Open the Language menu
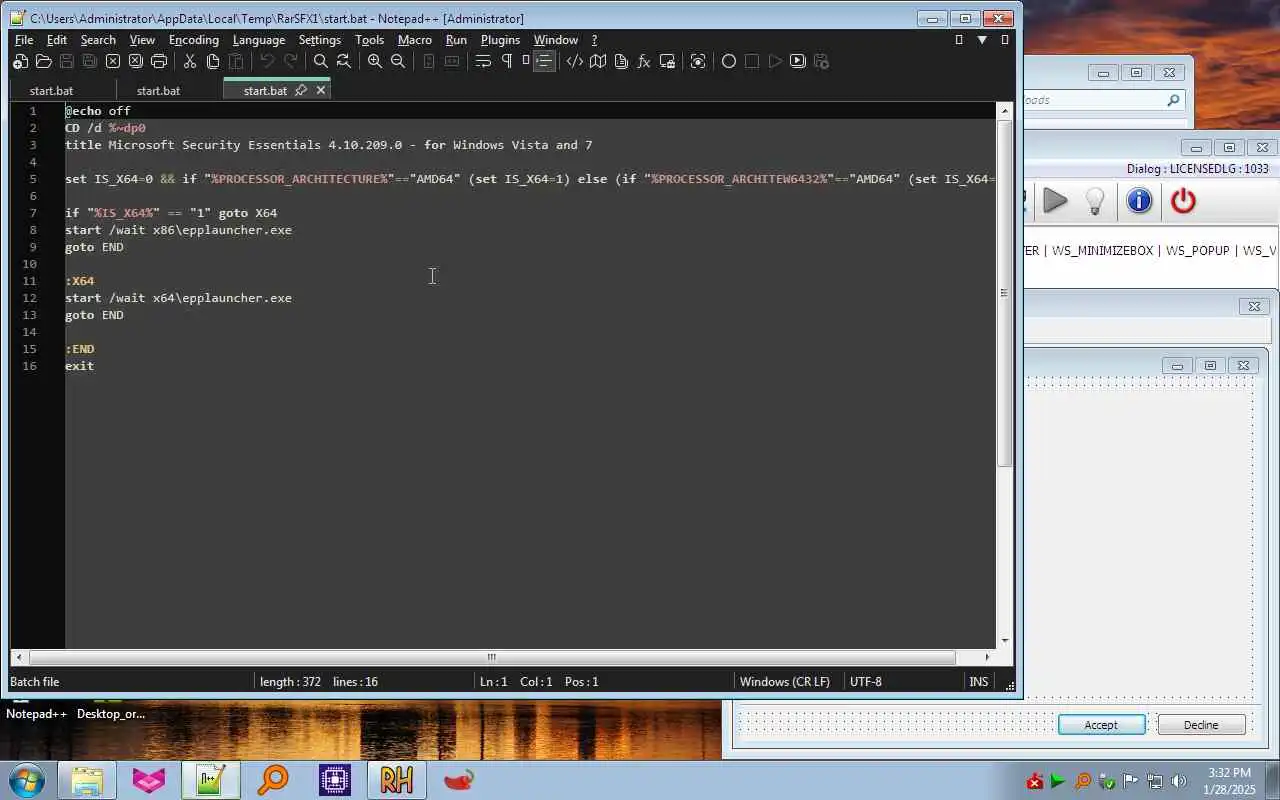The image size is (1280, 800). click(259, 40)
